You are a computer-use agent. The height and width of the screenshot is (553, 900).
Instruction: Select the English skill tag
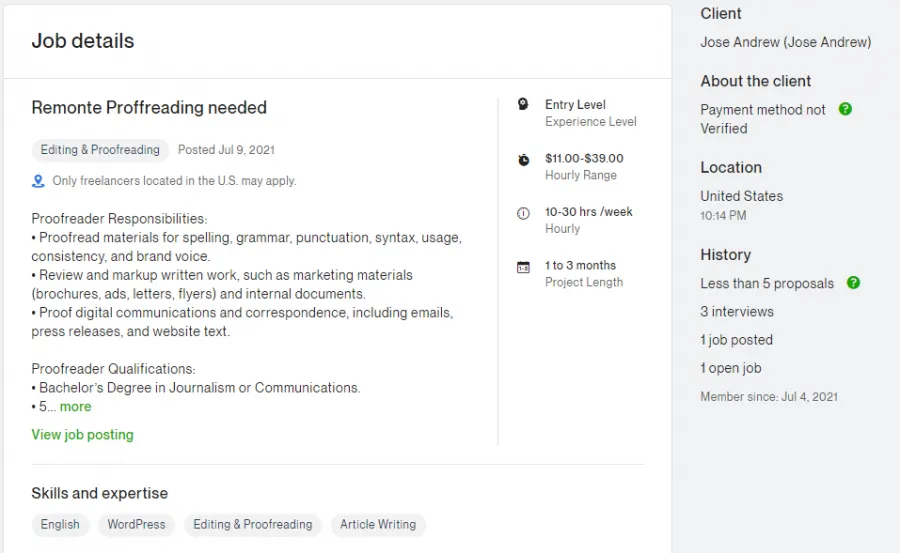(60, 524)
